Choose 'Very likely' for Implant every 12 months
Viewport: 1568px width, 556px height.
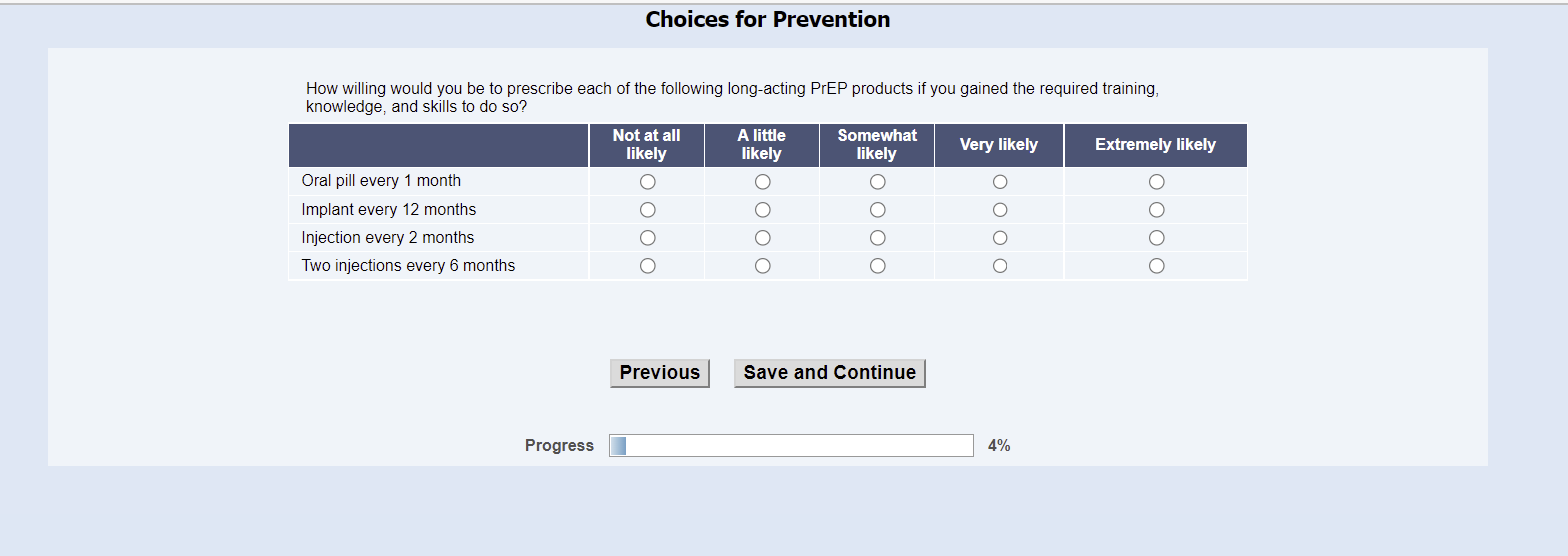[x=999, y=210]
